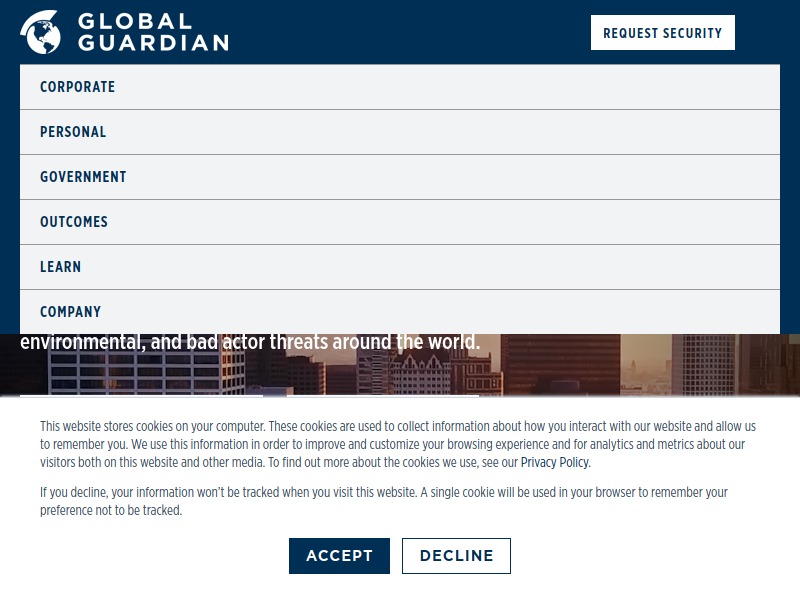
Task: Click the Global Guardian globe logo icon
Action: pos(40,32)
